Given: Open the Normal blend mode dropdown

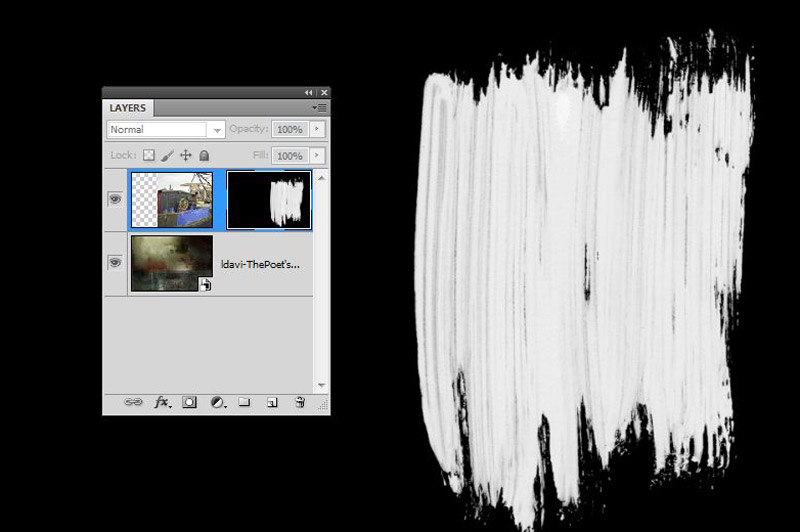Looking at the screenshot, I should click(x=166, y=130).
